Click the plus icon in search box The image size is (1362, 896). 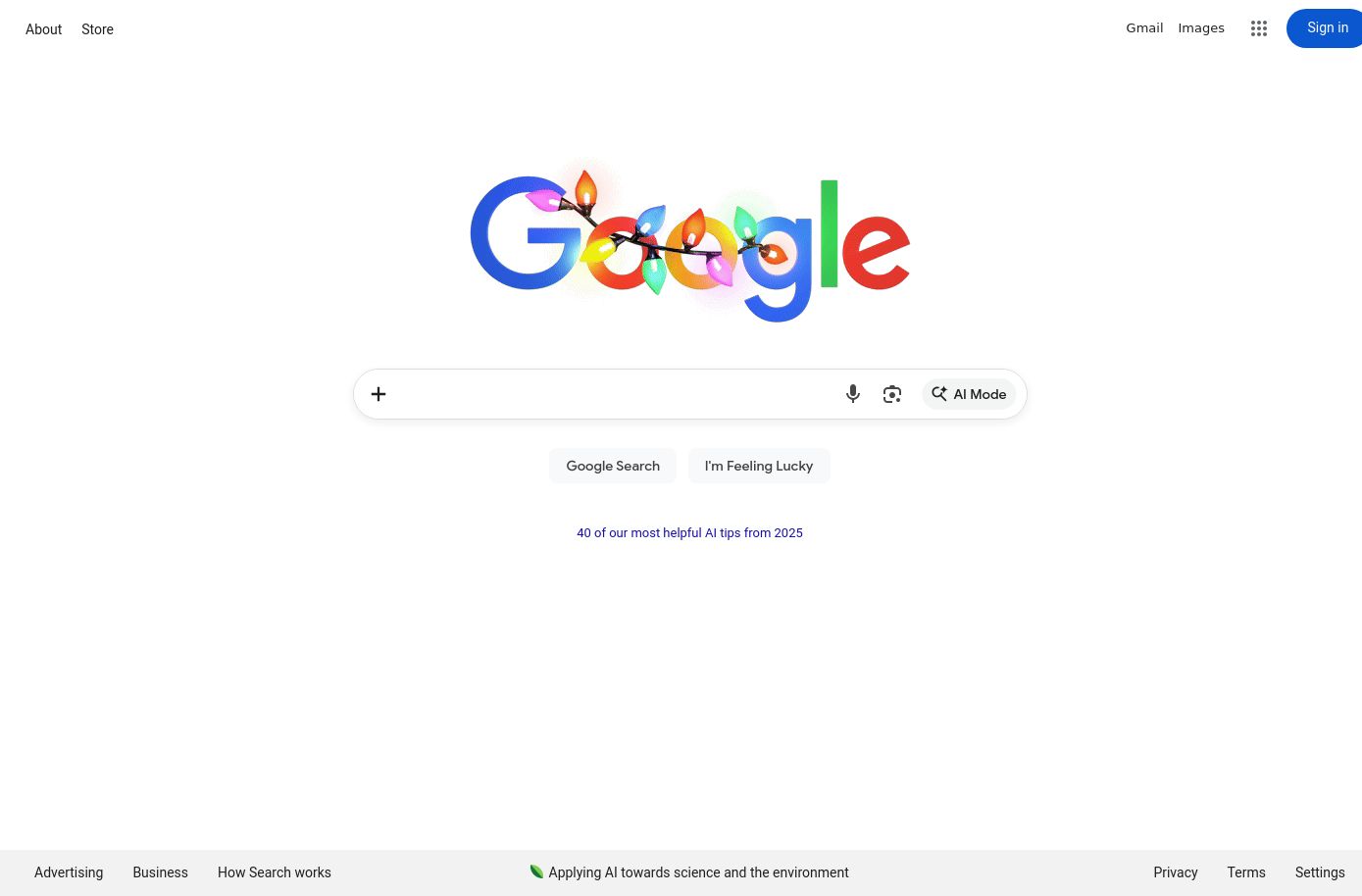coord(378,394)
